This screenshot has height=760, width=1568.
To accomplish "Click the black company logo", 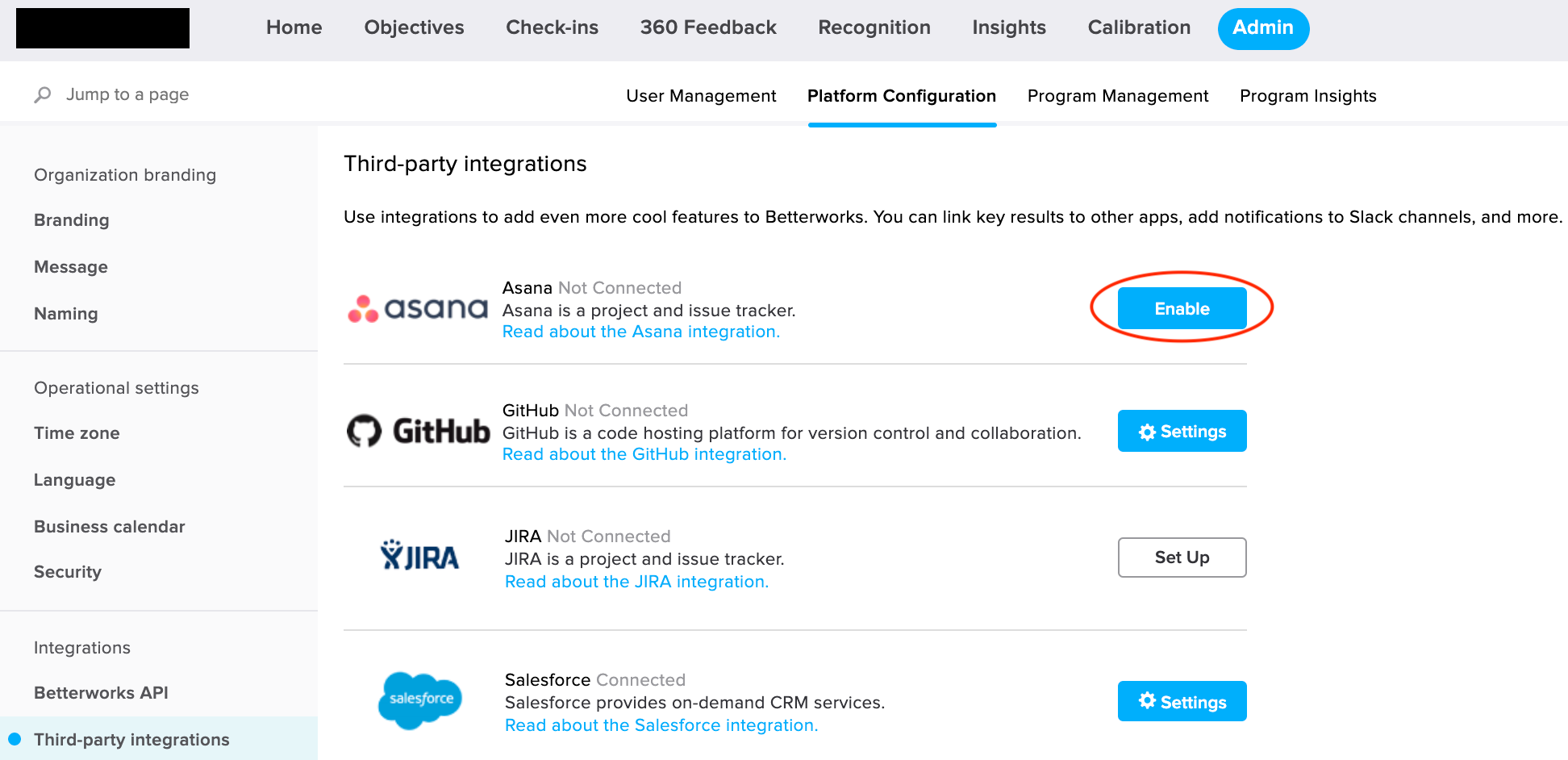I will (102, 28).
